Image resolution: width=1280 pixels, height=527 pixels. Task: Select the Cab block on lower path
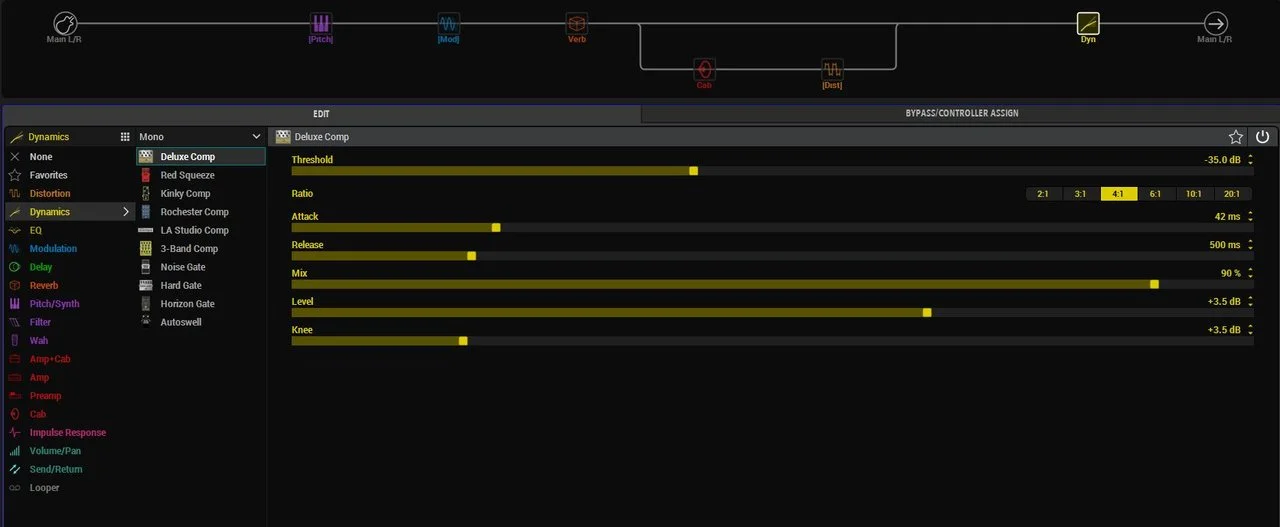coord(705,69)
